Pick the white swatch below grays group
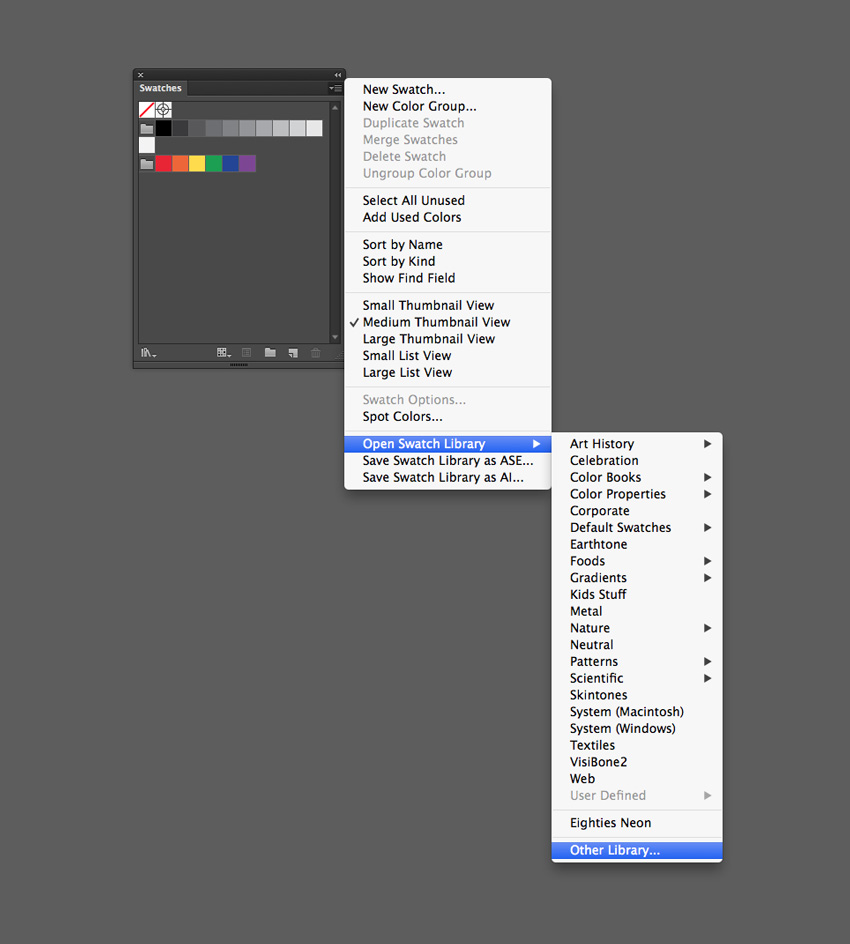This screenshot has width=850, height=944. click(147, 145)
